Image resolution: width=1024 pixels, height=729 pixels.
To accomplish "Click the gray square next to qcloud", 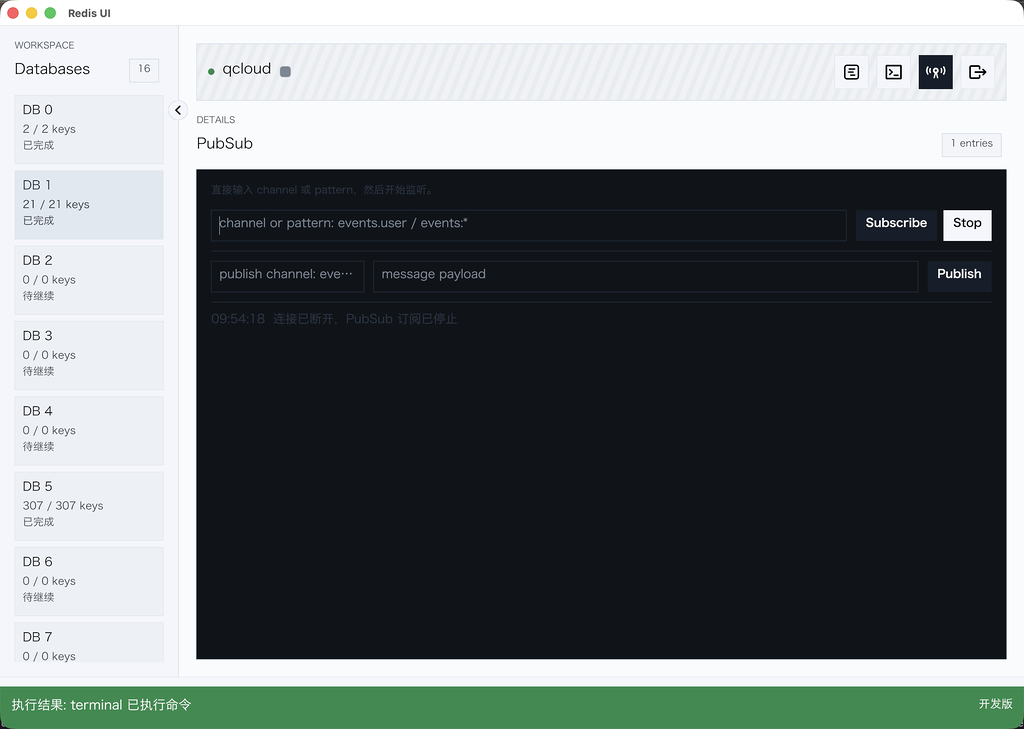I will click(285, 72).
